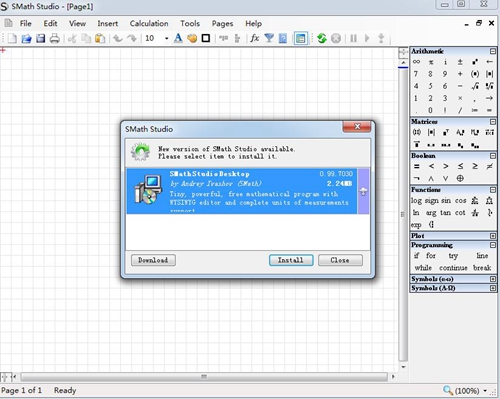500x399 pixels.
Task: Collapse the Programming panel
Action: click(x=493, y=245)
